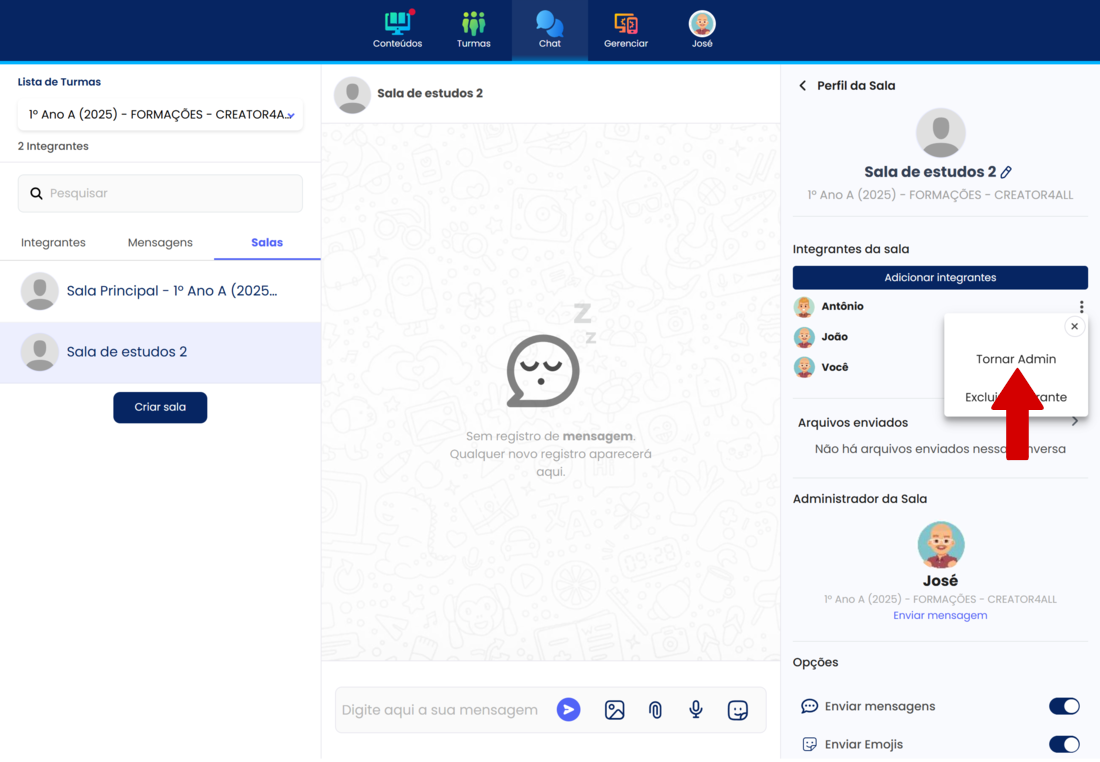1100x762 pixels.
Task: Click the Criar sala button
Action: 160,407
